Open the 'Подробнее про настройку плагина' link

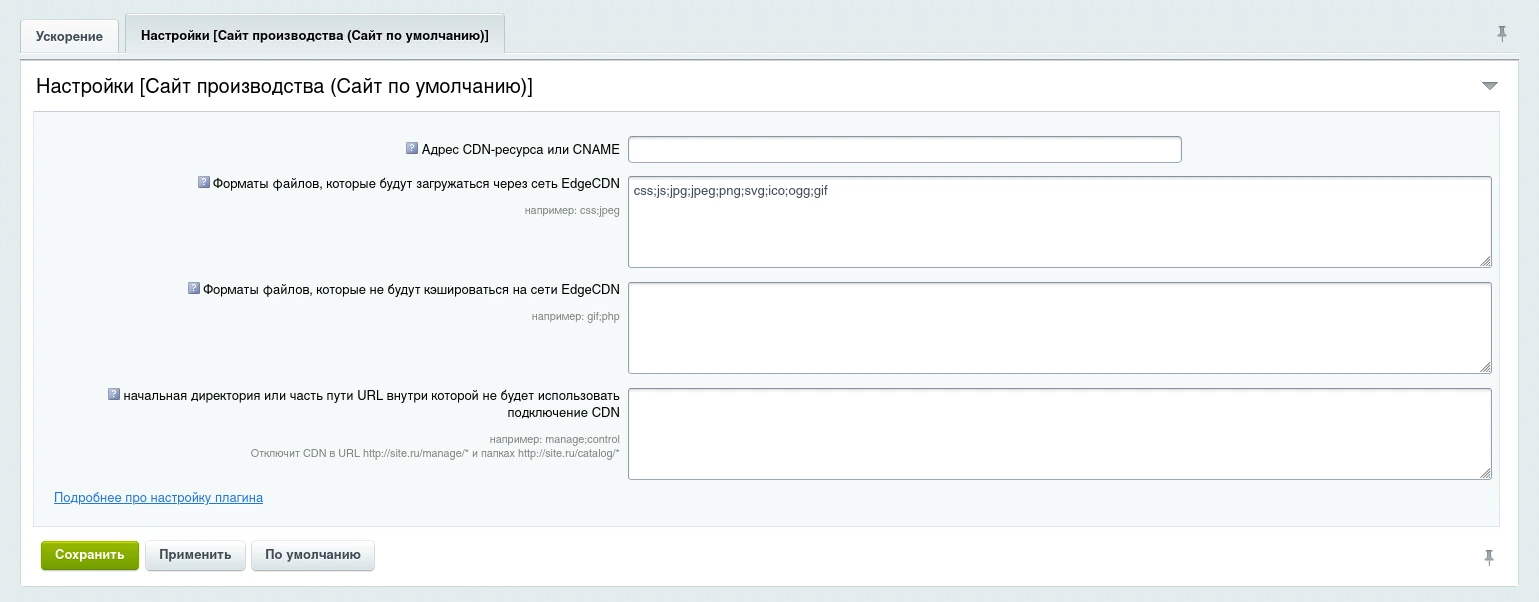158,497
